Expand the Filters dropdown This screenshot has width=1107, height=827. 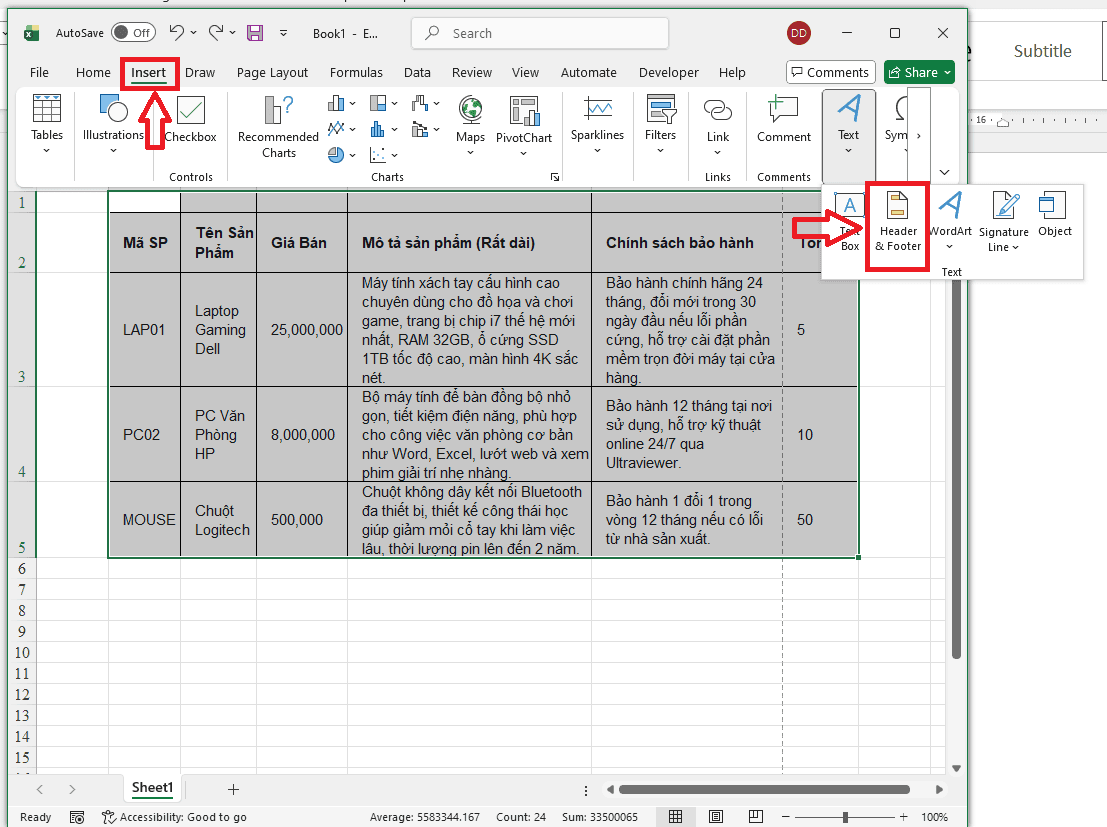pos(660,150)
